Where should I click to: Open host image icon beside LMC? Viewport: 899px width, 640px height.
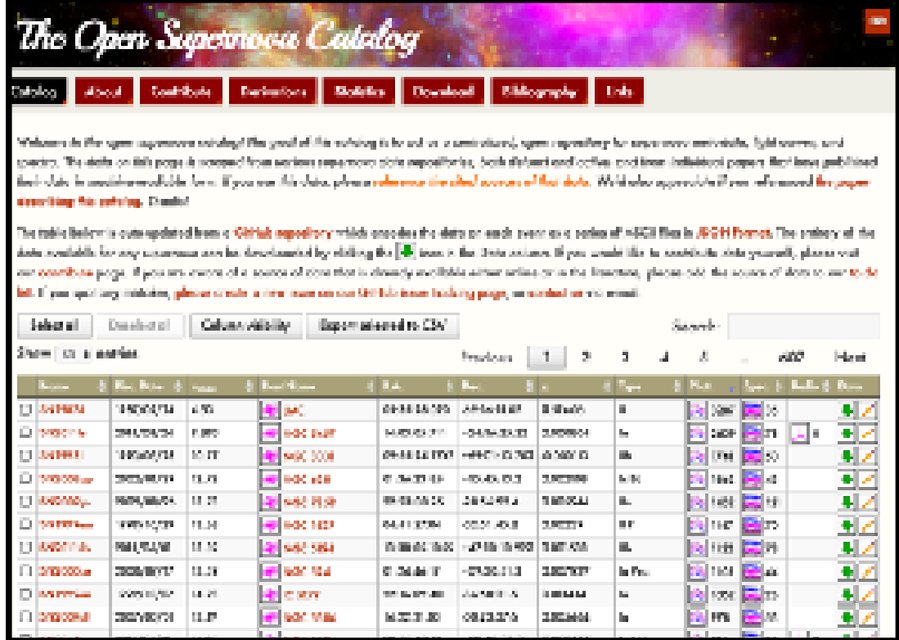(269, 411)
